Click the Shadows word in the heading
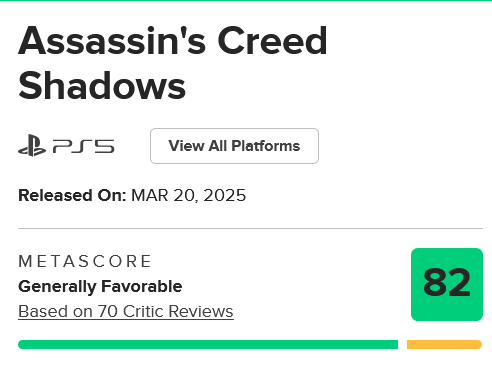The image size is (492, 369). coord(102,86)
